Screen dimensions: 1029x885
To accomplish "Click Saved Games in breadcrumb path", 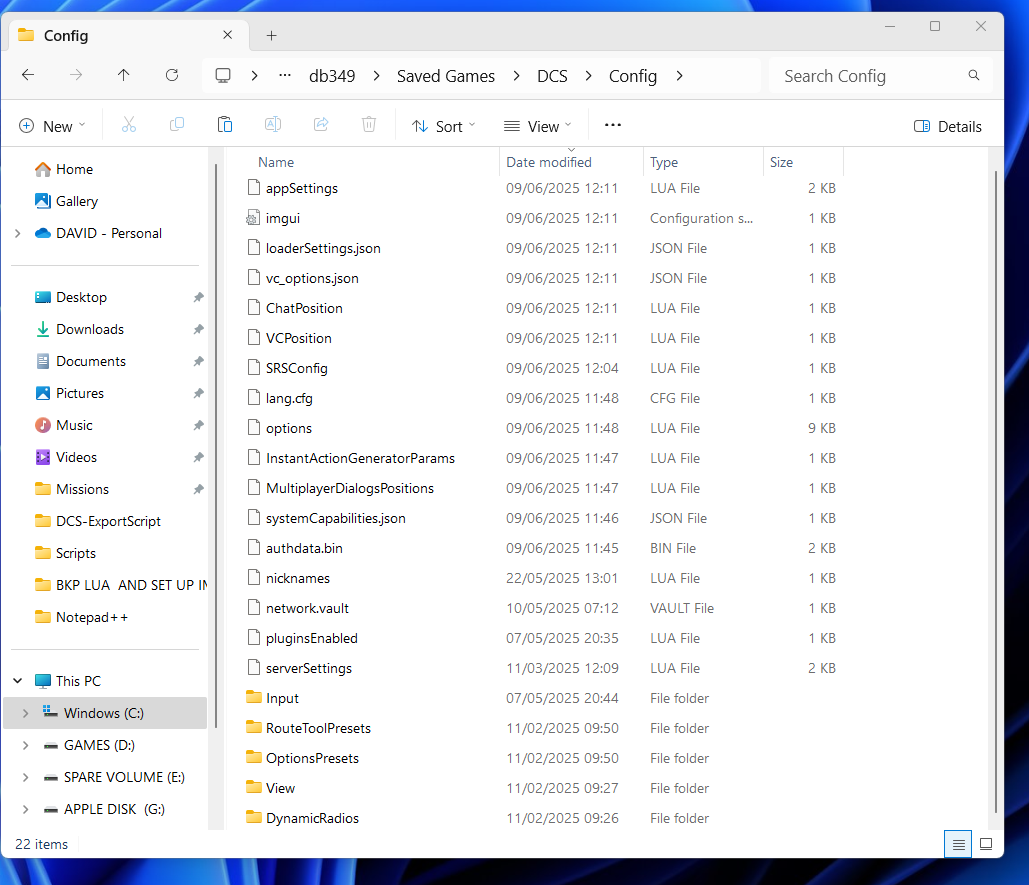I will [446, 76].
